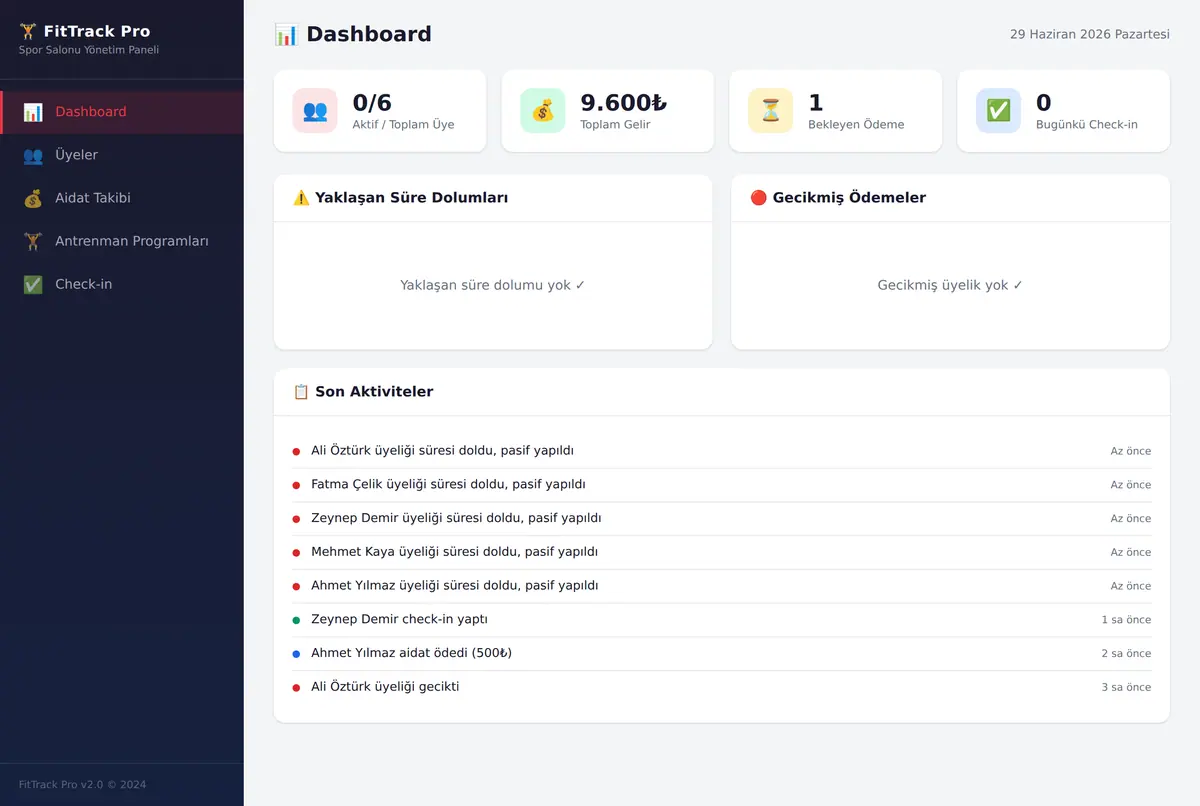Image resolution: width=1200 pixels, height=806 pixels.
Task: Click the Antrenman Programları weightlifter icon
Action: click(33, 241)
